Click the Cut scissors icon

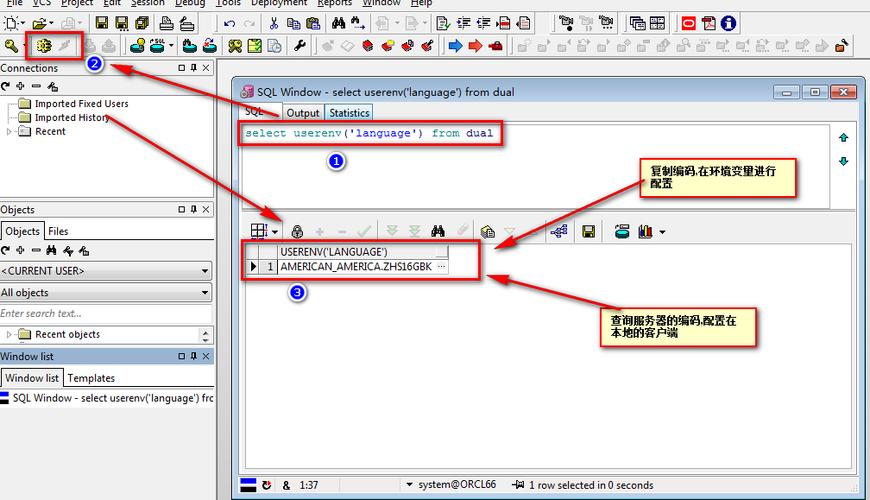pos(274,23)
